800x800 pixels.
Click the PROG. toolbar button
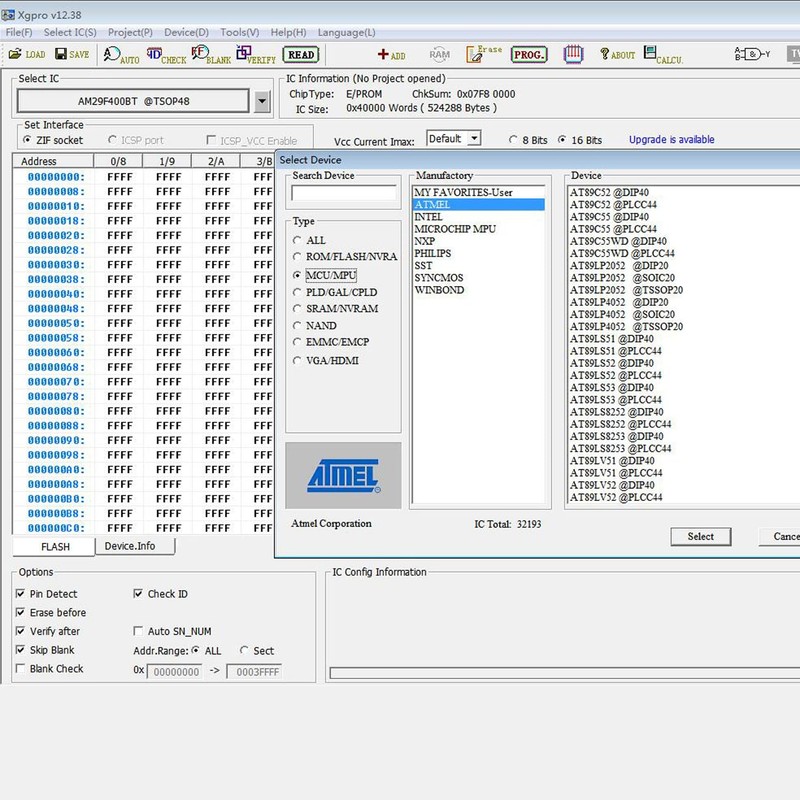click(x=529, y=55)
